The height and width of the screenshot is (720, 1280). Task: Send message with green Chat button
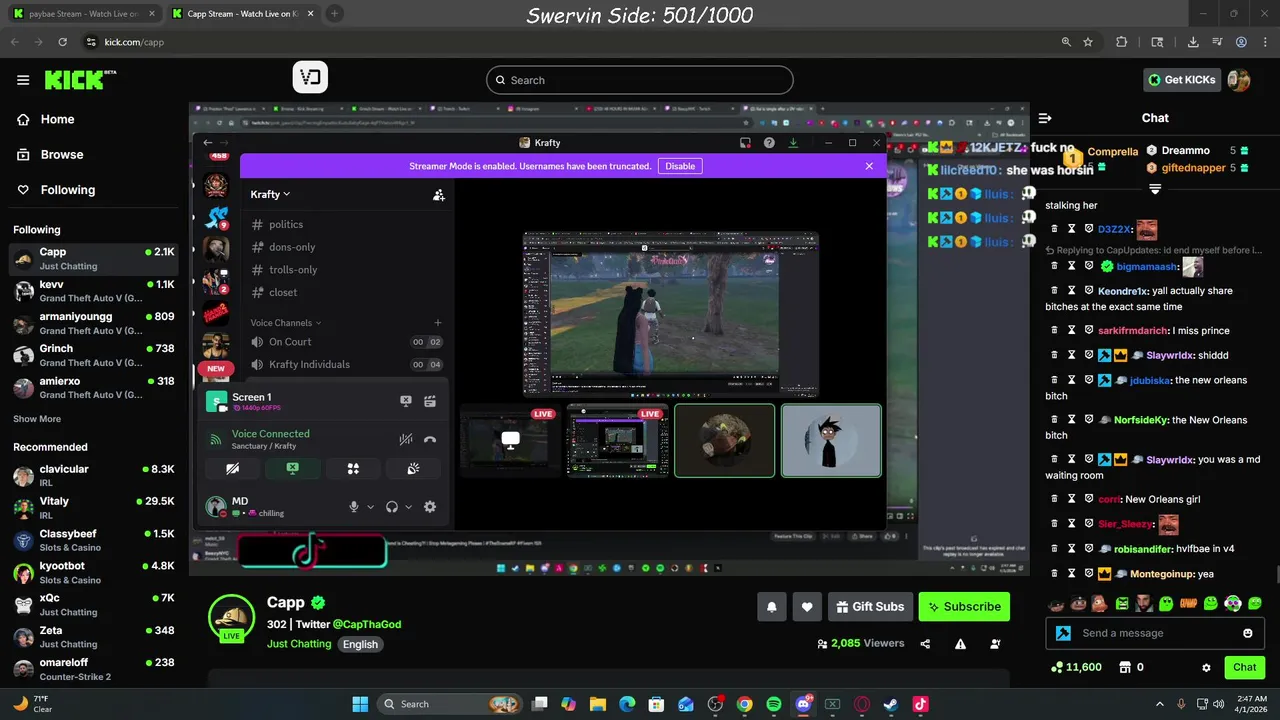[x=1244, y=667]
